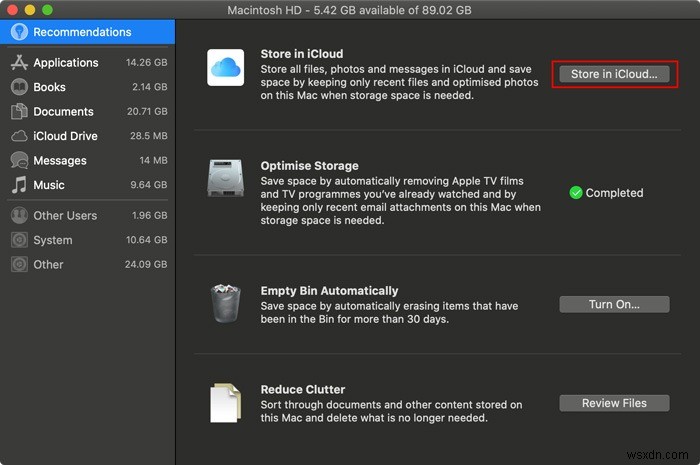Image resolution: width=700 pixels, height=465 pixels.
Task: Select iCloud Drive in the sidebar
Action: click(88, 136)
